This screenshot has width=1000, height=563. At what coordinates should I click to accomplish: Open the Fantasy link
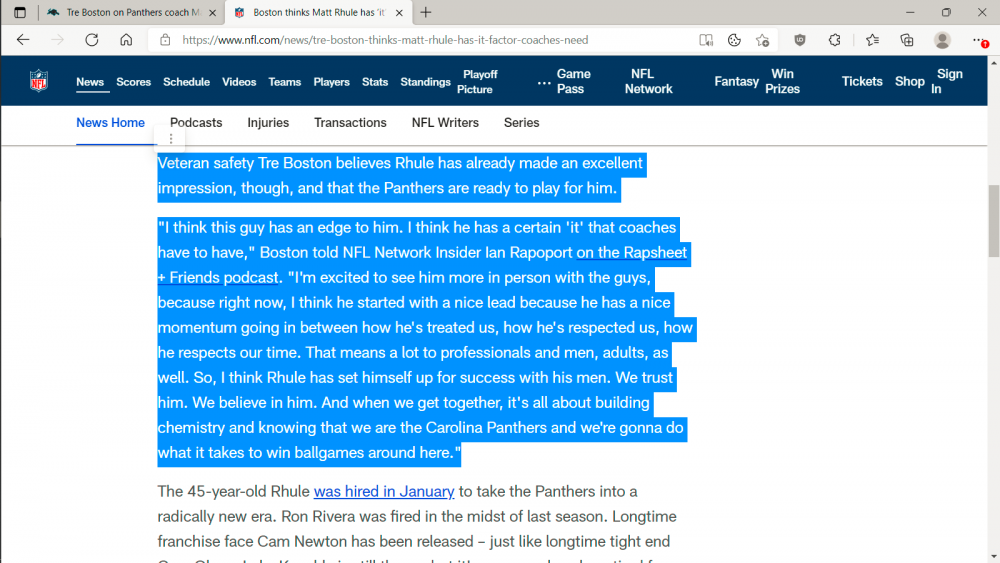(x=737, y=82)
